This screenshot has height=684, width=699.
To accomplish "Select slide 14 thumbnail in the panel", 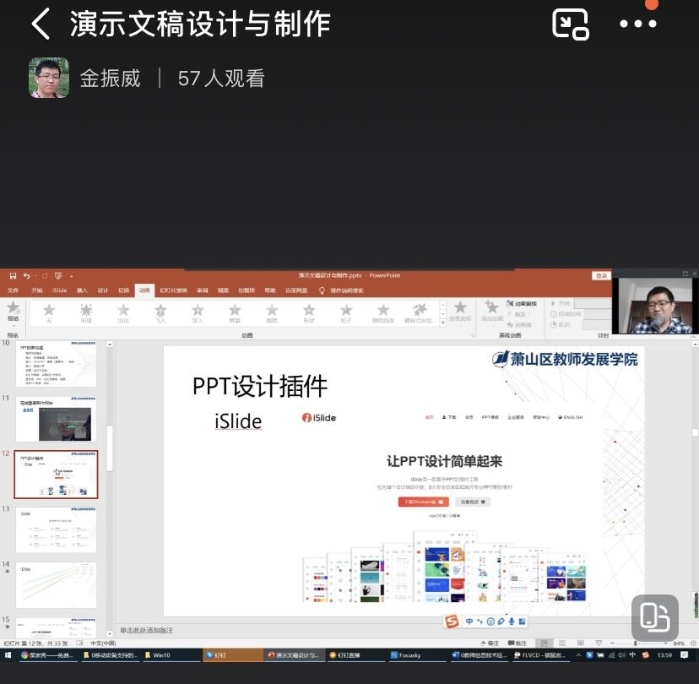I will point(56,585).
